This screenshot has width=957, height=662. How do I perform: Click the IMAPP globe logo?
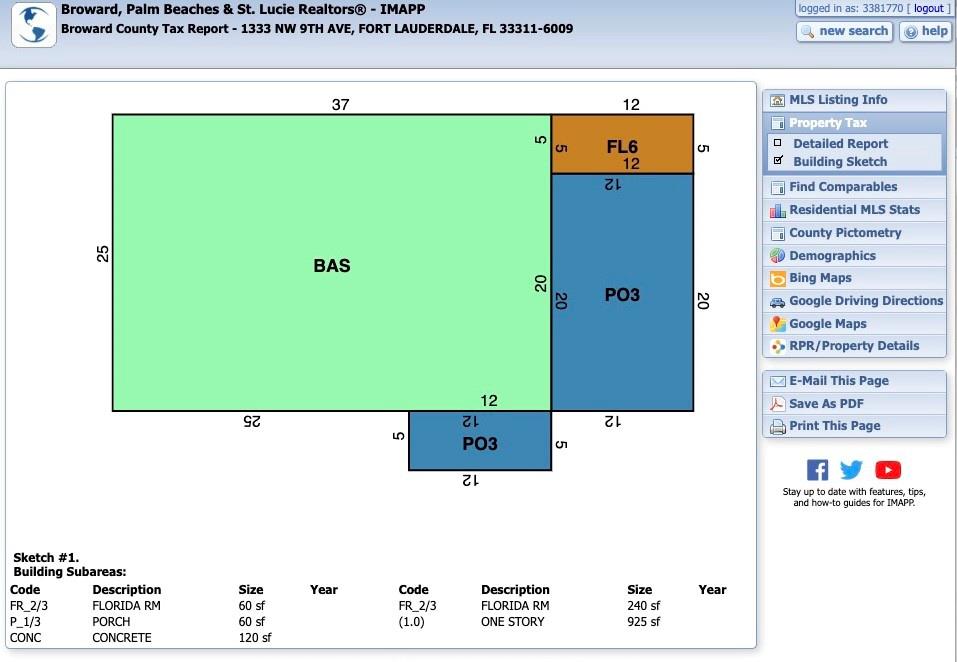[x=33, y=24]
